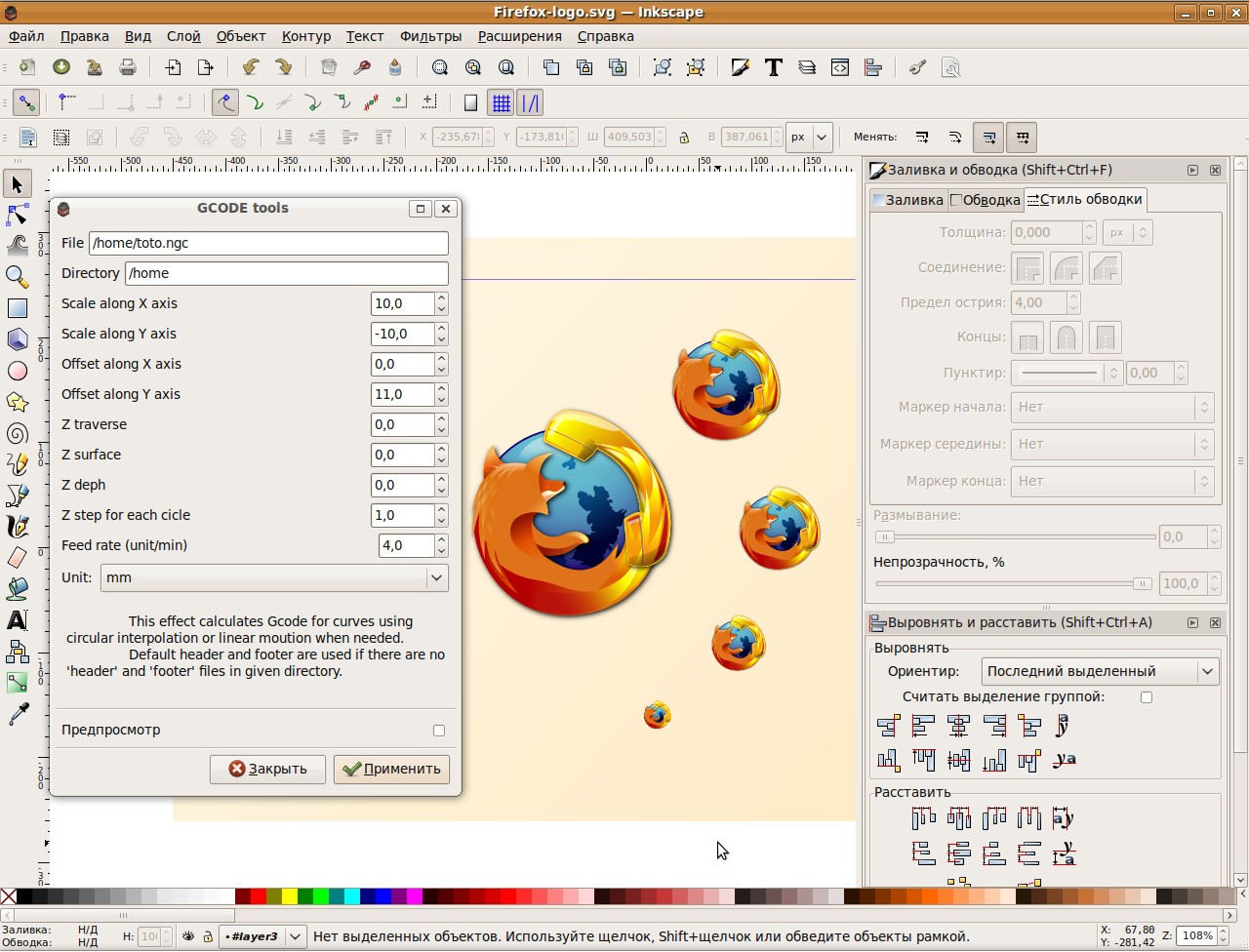
Task: Click the Print document toolbar icon
Action: [x=128, y=67]
